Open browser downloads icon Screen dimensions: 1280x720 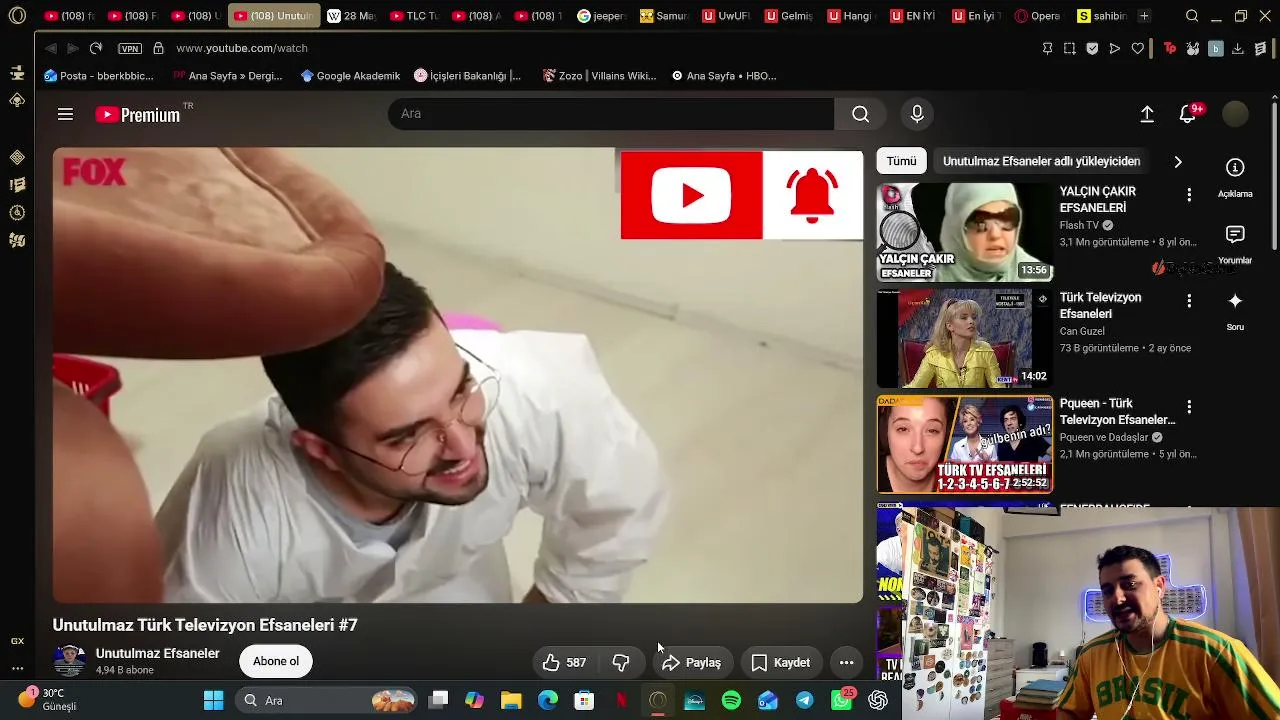[1237, 48]
